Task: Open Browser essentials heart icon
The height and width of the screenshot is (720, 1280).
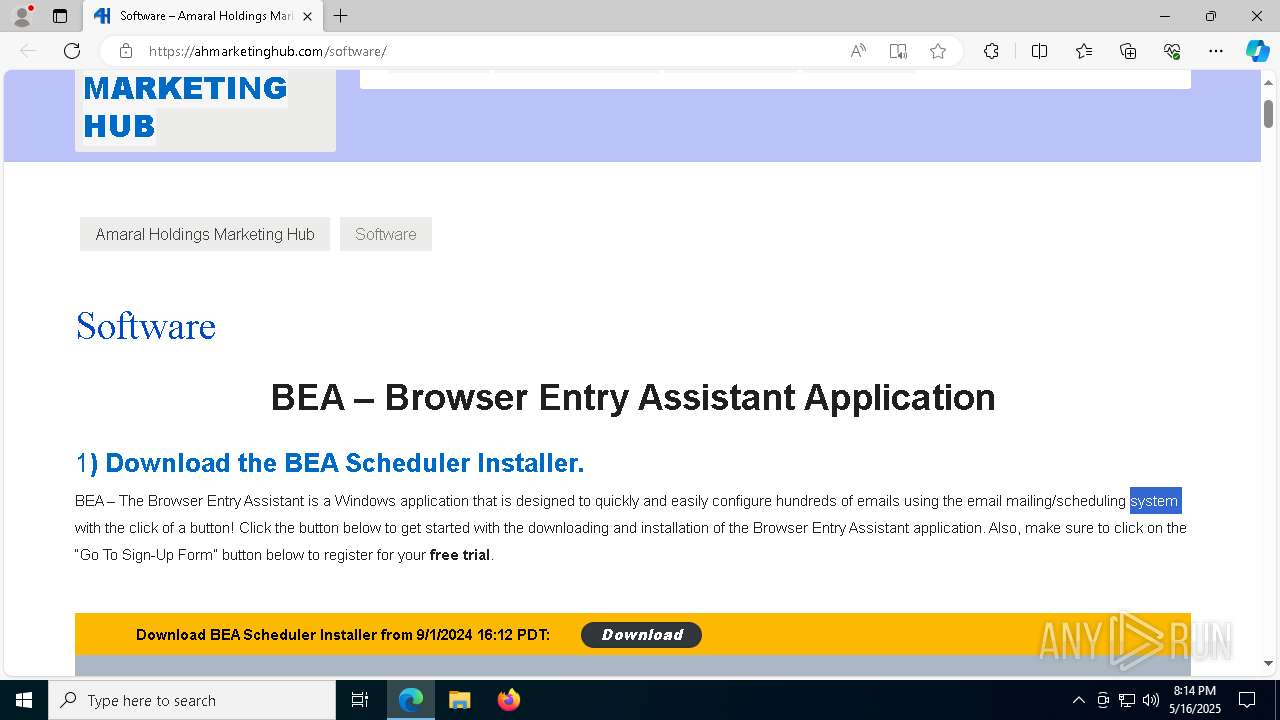Action: coord(1172,51)
